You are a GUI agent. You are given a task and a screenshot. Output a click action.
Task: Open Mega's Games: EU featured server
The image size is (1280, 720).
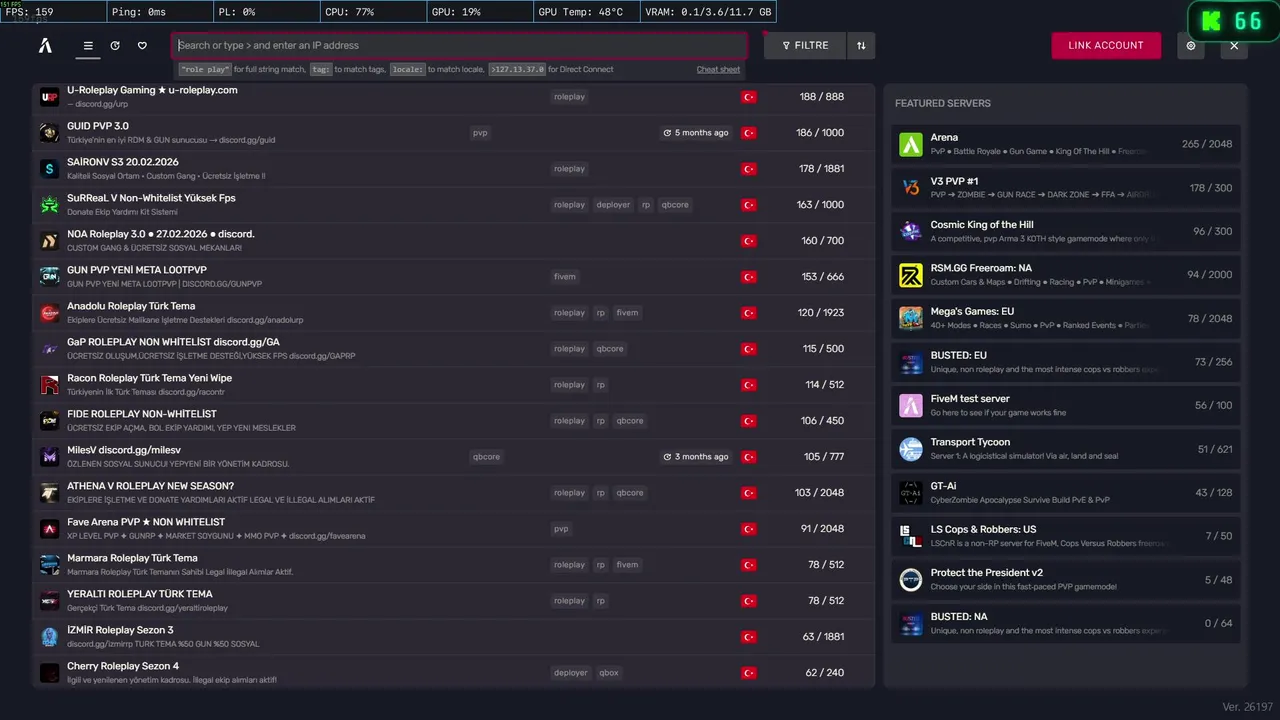(1066, 318)
